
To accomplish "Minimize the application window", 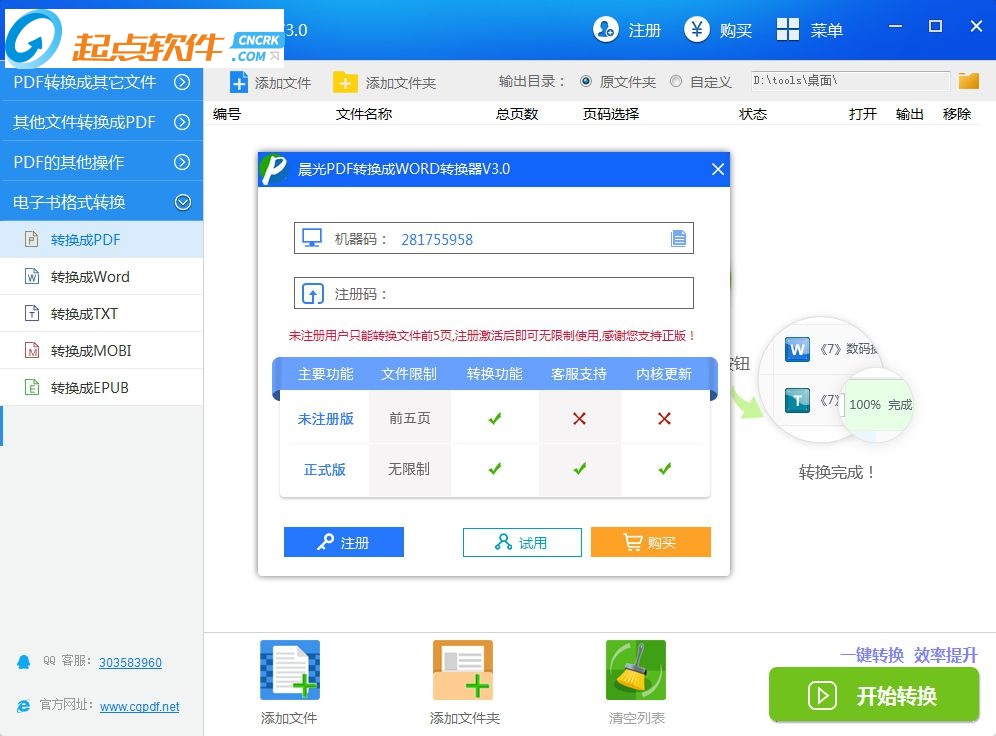I will click(x=896, y=26).
